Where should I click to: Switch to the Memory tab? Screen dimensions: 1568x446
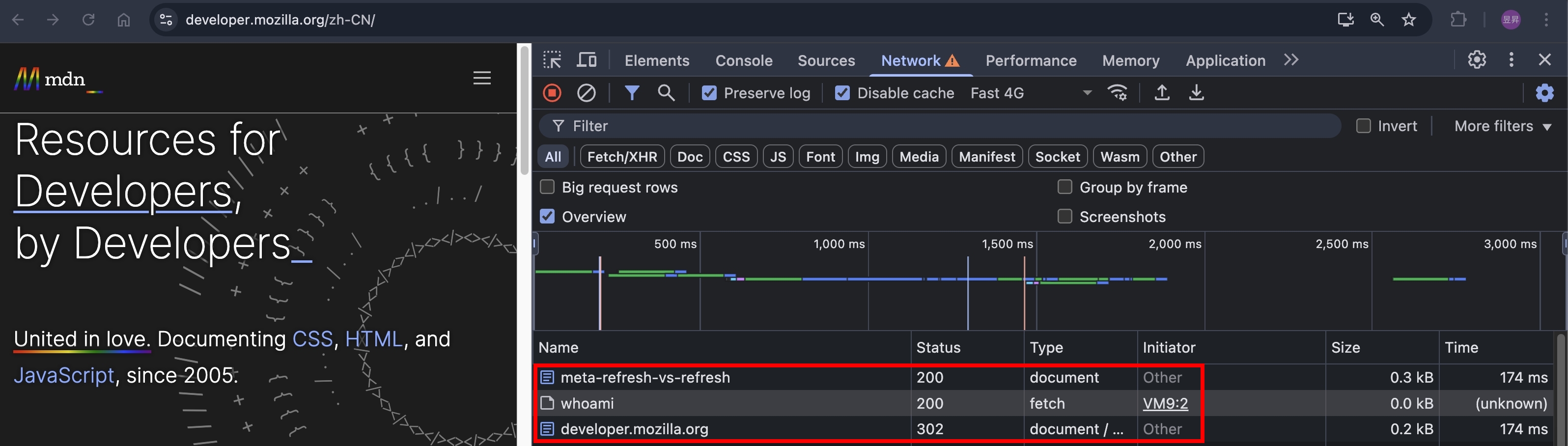(1130, 60)
